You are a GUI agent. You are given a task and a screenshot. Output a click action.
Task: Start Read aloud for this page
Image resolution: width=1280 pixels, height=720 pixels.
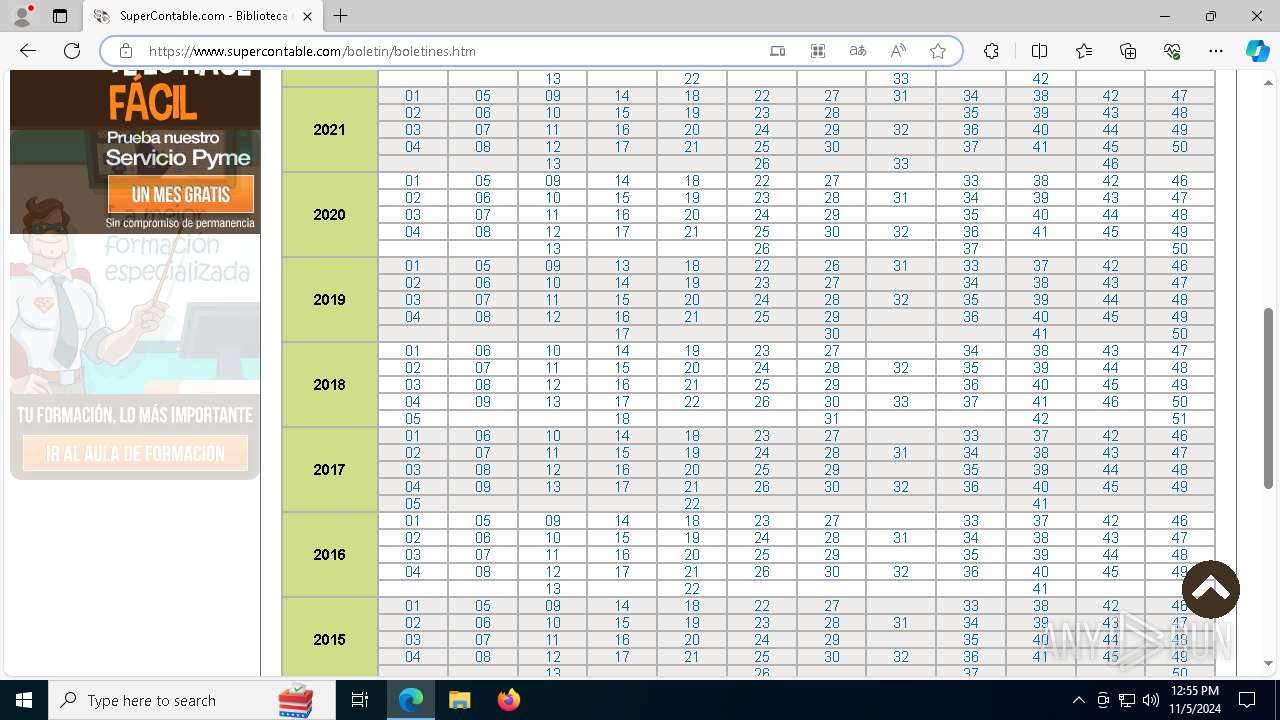click(898, 51)
